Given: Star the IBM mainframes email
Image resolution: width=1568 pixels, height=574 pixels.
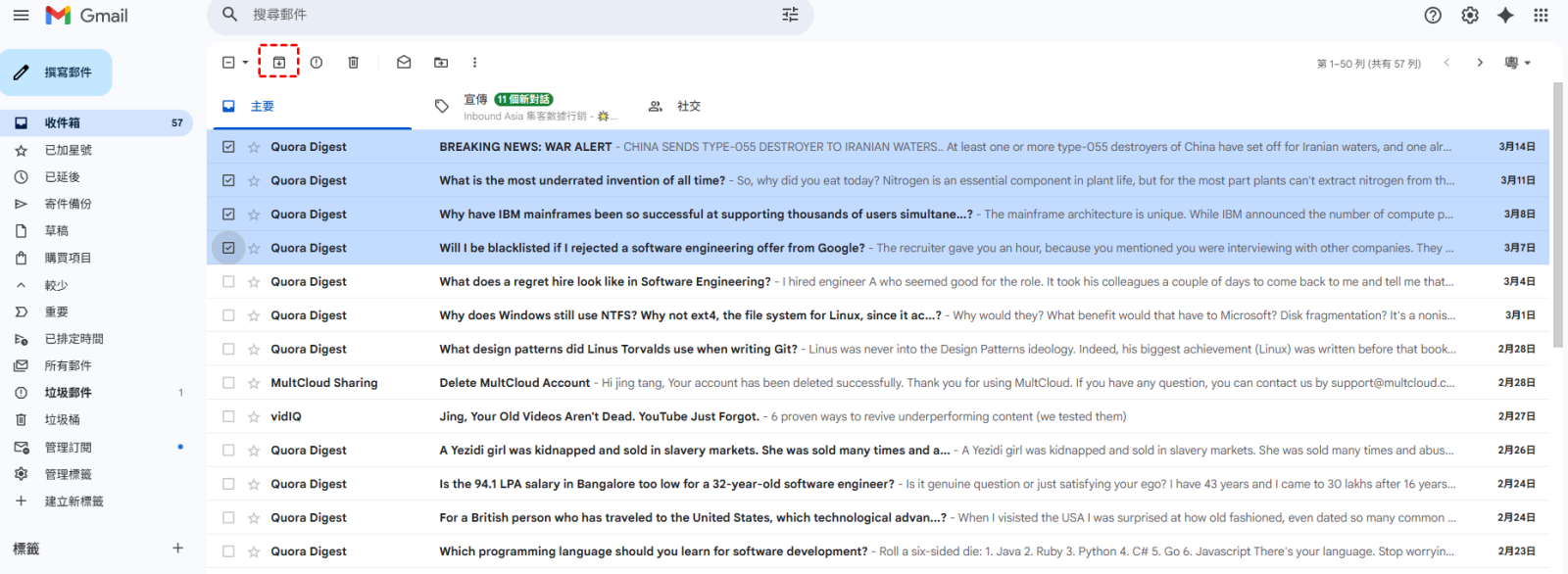Looking at the screenshot, I should pos(254,215).
